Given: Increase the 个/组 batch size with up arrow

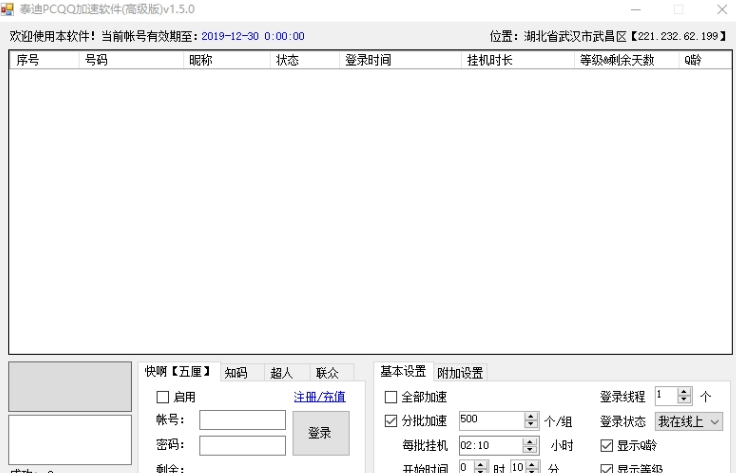Looking at the screenshot, I should pos(531,417).
